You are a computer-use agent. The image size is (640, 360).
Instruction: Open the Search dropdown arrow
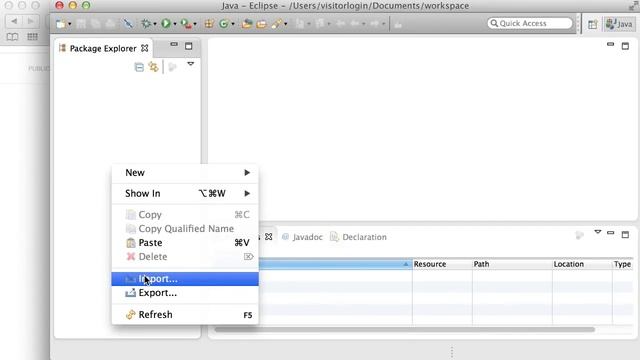coord(285,24)
